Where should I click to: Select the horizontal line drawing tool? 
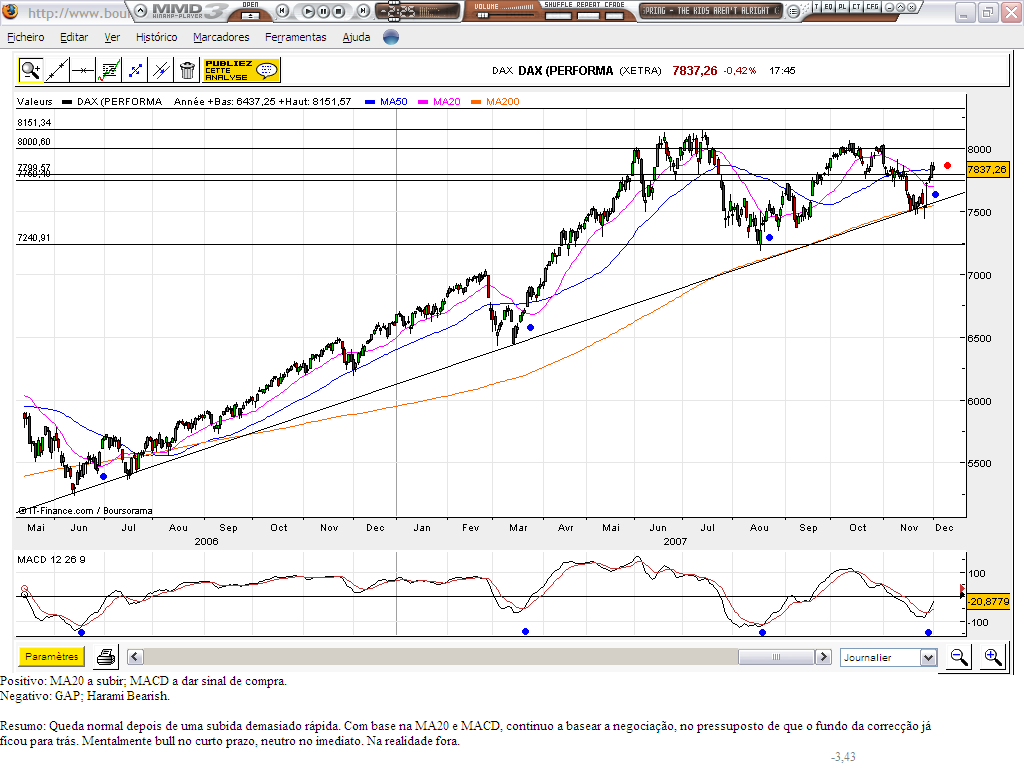(x=83, y=70)
